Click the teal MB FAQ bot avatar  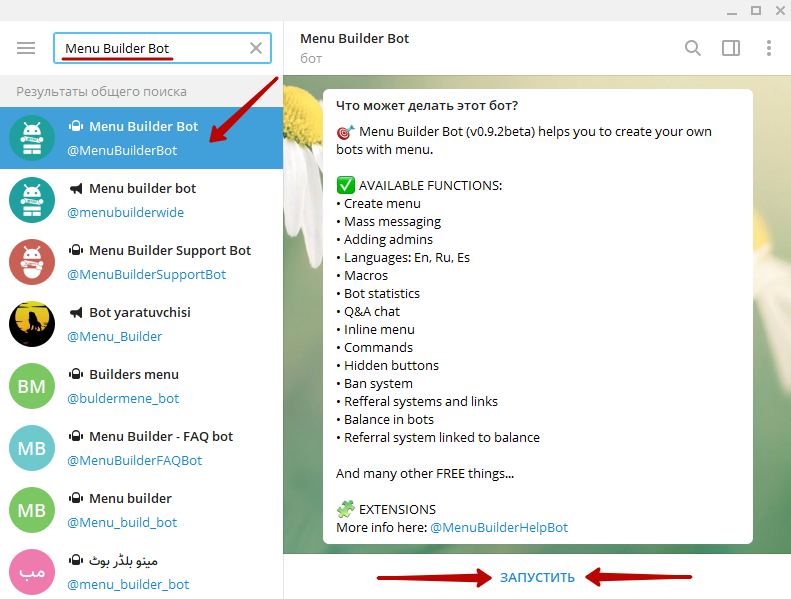(32, 448)
